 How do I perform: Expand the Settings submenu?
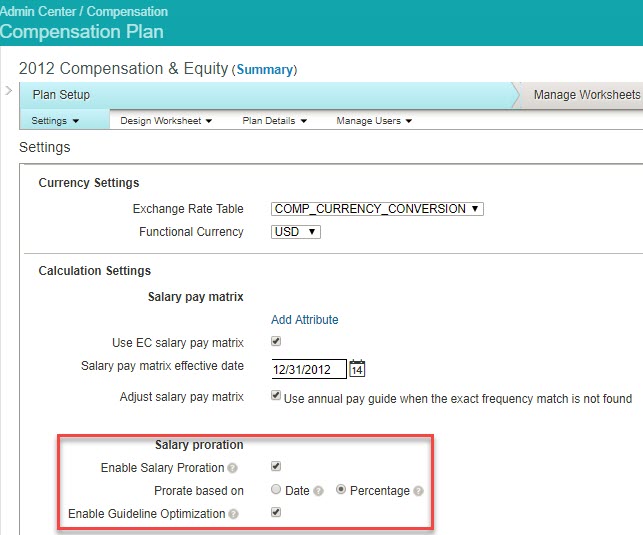pos(55,121)
